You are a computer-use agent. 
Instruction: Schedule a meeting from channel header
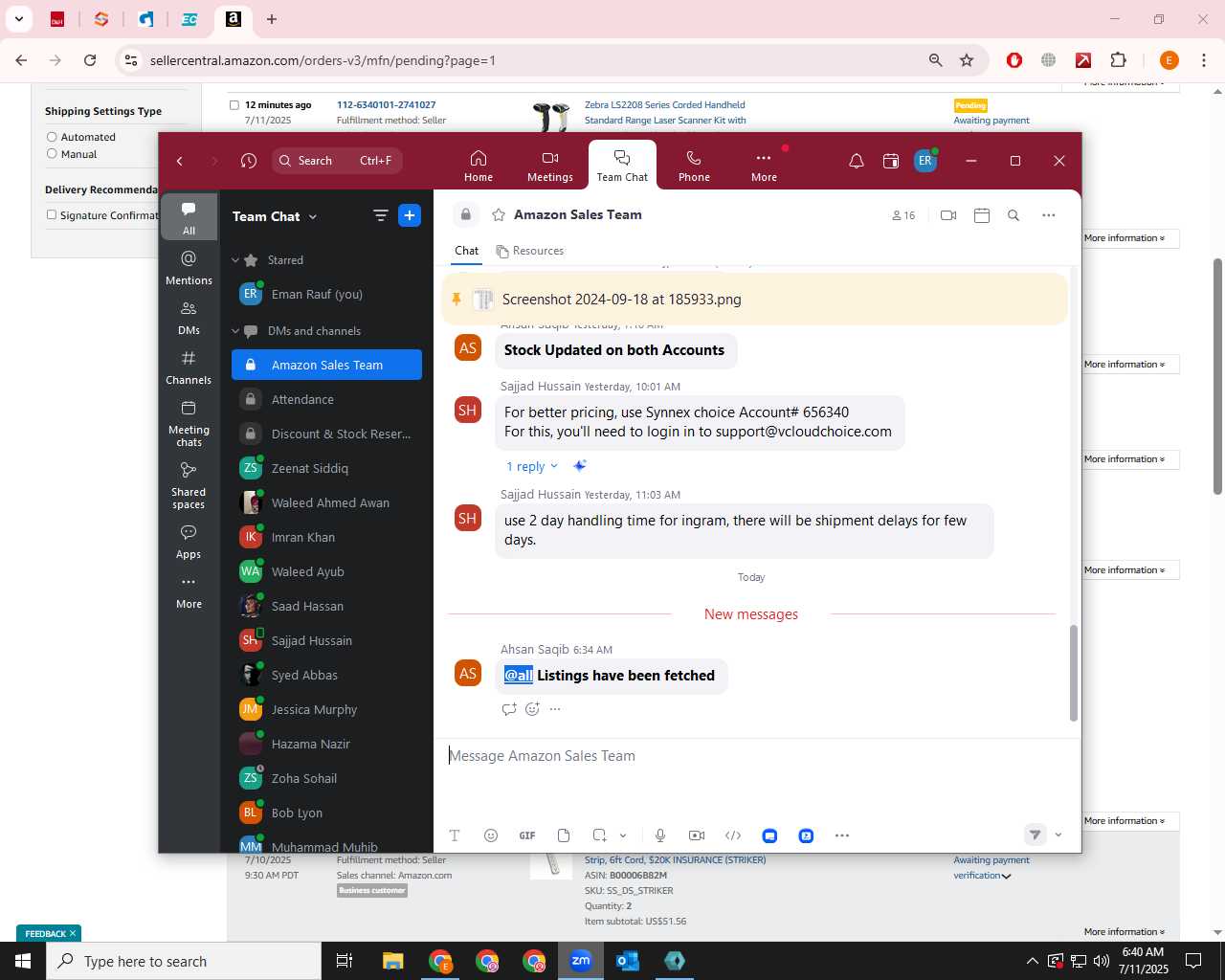tap(981, 215)
